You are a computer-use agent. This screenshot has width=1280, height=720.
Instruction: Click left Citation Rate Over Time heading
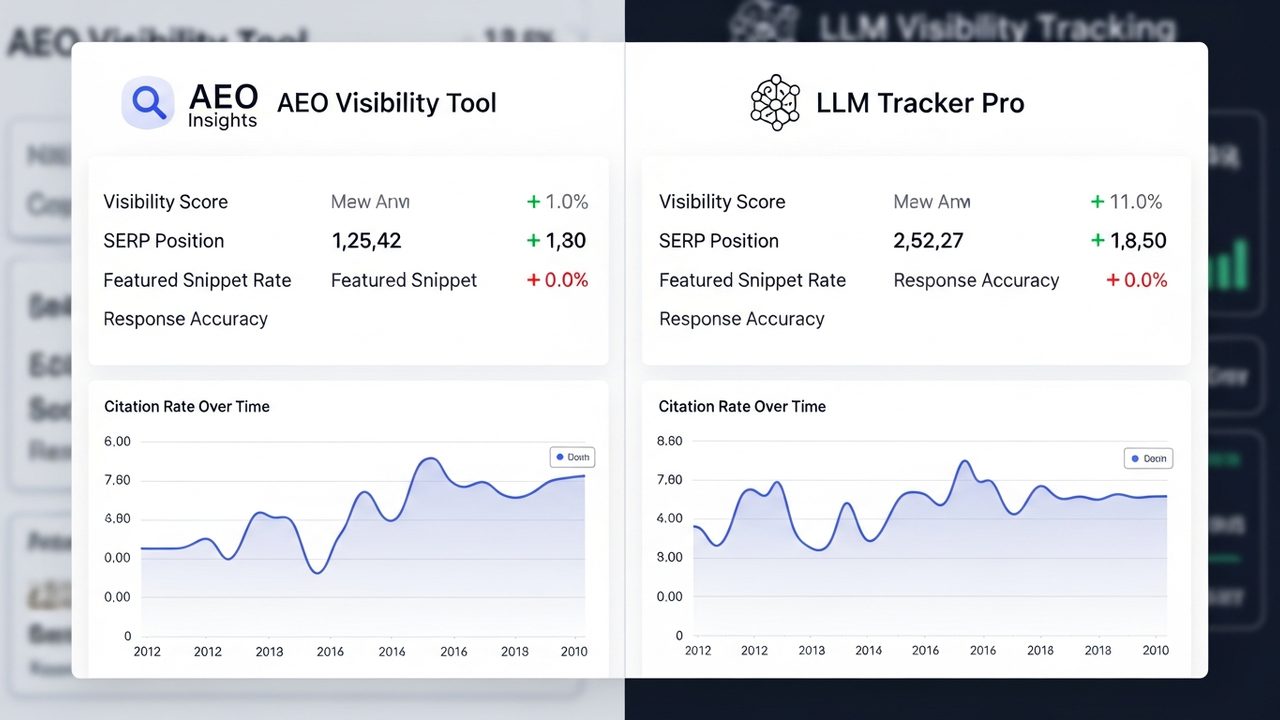187,406
